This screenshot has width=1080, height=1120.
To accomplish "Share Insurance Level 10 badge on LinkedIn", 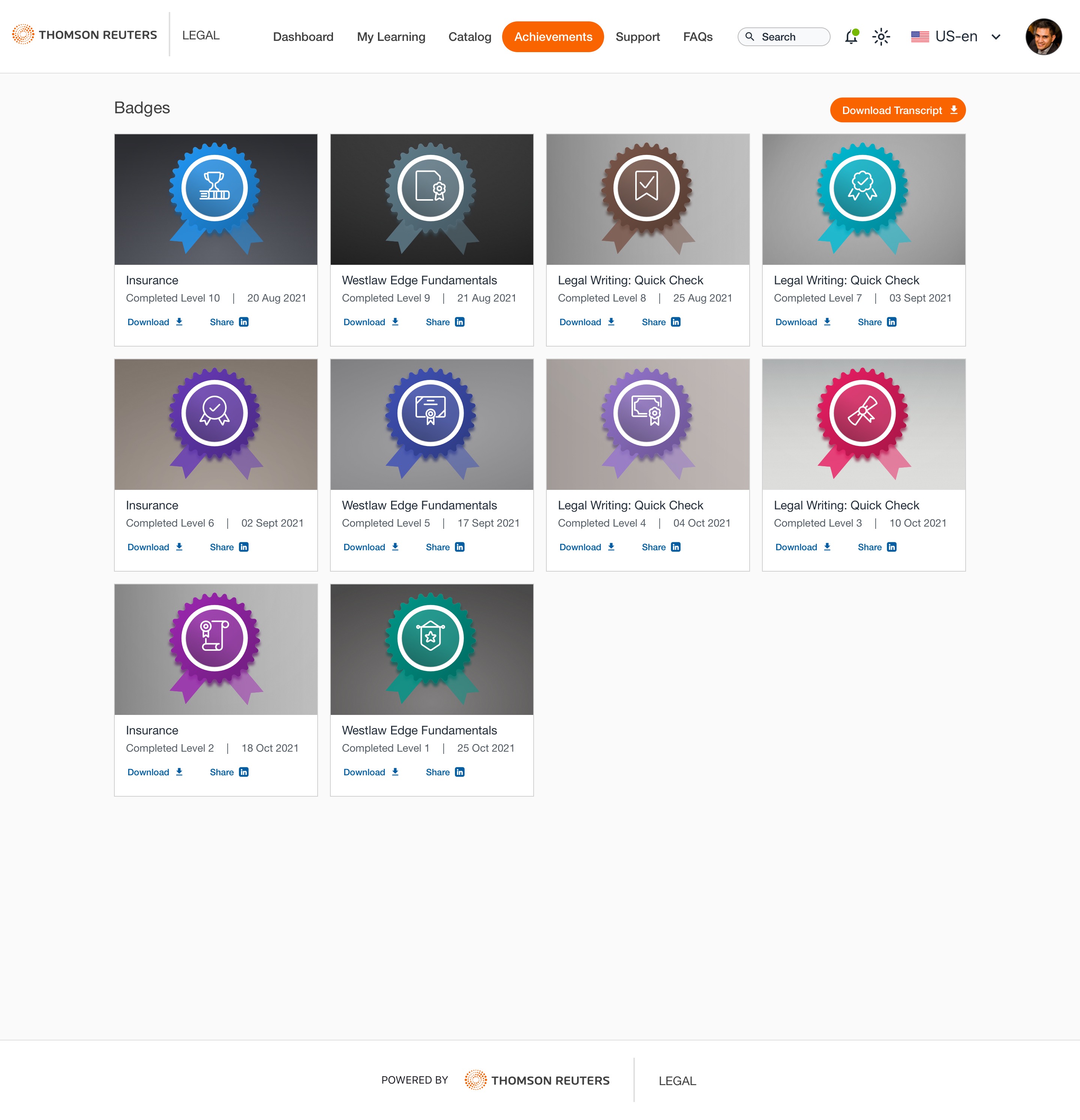I will (229, 322).
